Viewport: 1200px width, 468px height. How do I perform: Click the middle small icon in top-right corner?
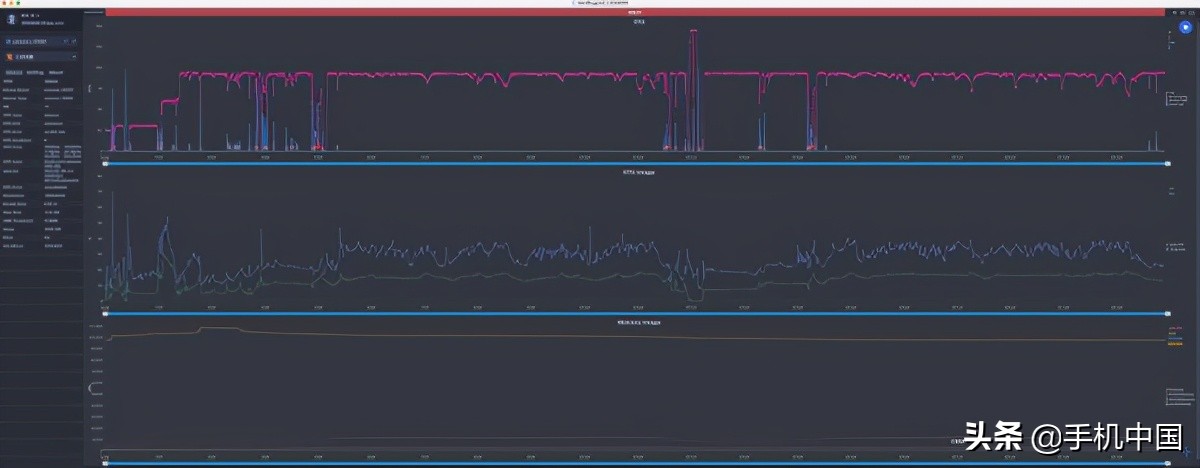[1183, 12]
